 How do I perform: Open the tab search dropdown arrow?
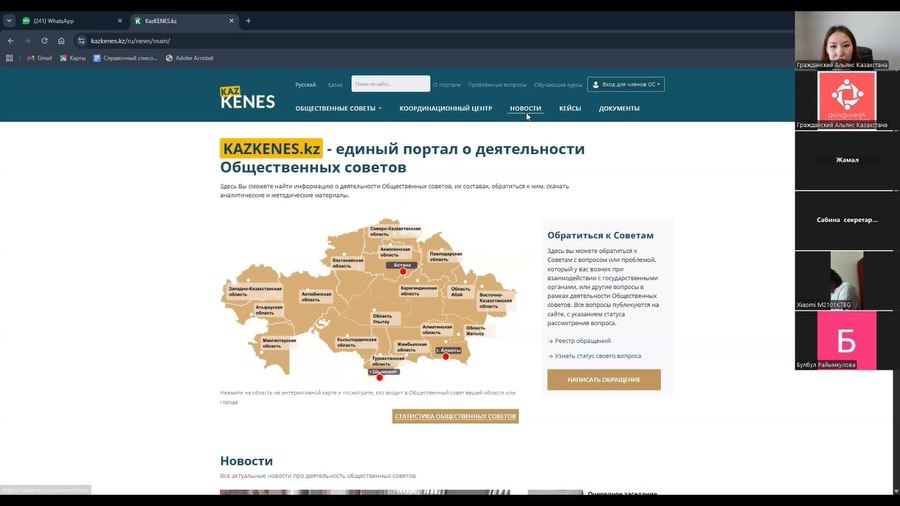click(x=9, y=21)
